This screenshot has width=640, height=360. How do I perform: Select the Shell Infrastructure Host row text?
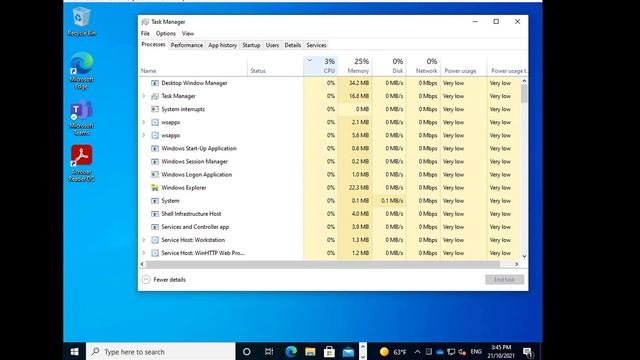(191, 214)
